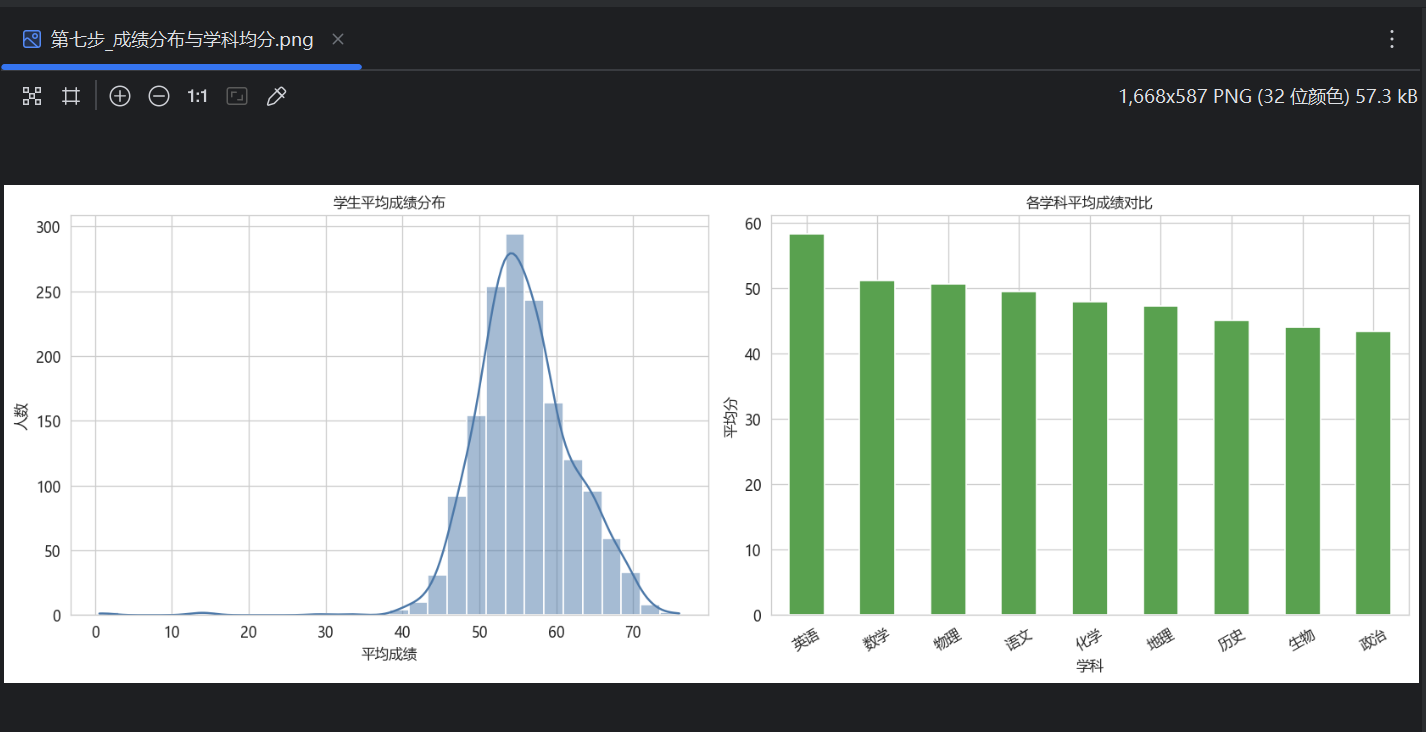Click the tallest histogram bar
This screenshot has height=732, width=1426.
coord(515,425)
